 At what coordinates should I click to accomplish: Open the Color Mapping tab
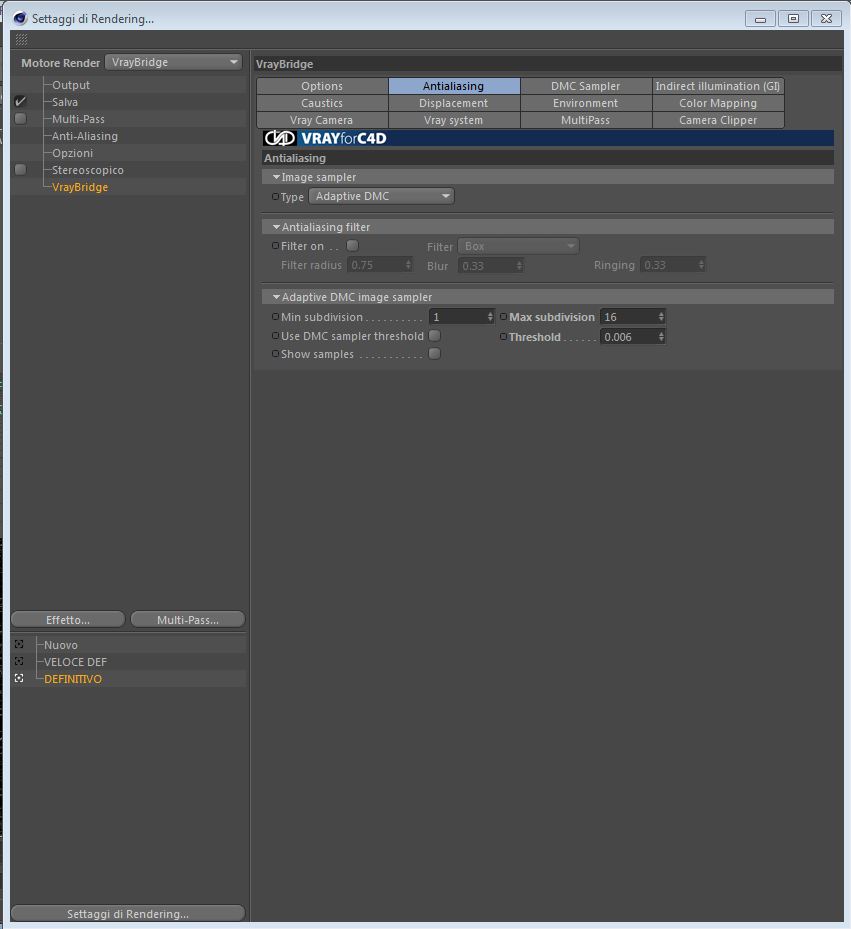(x=718, y=103)
